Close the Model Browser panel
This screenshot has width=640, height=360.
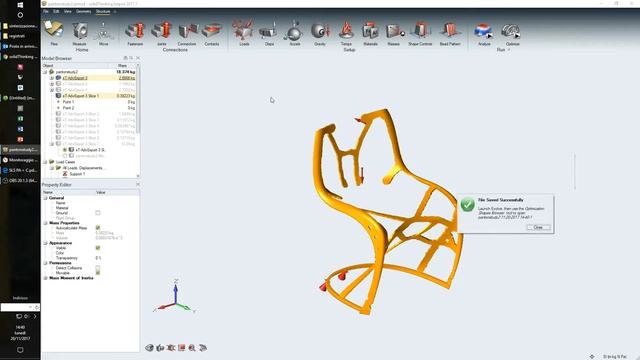click(x=138, y=58)
